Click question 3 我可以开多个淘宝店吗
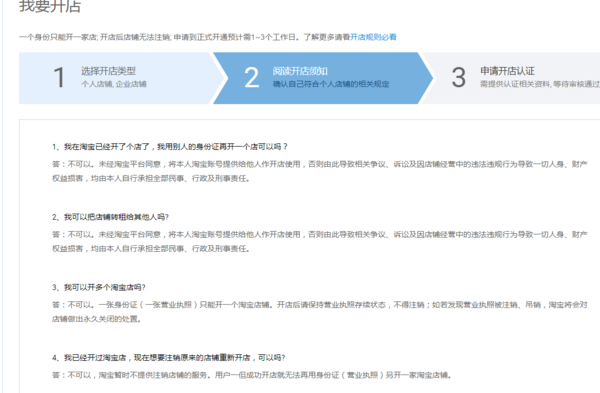The height and width of the screenshot is (393, 600). pyautogui.click(x=99, y=287)
